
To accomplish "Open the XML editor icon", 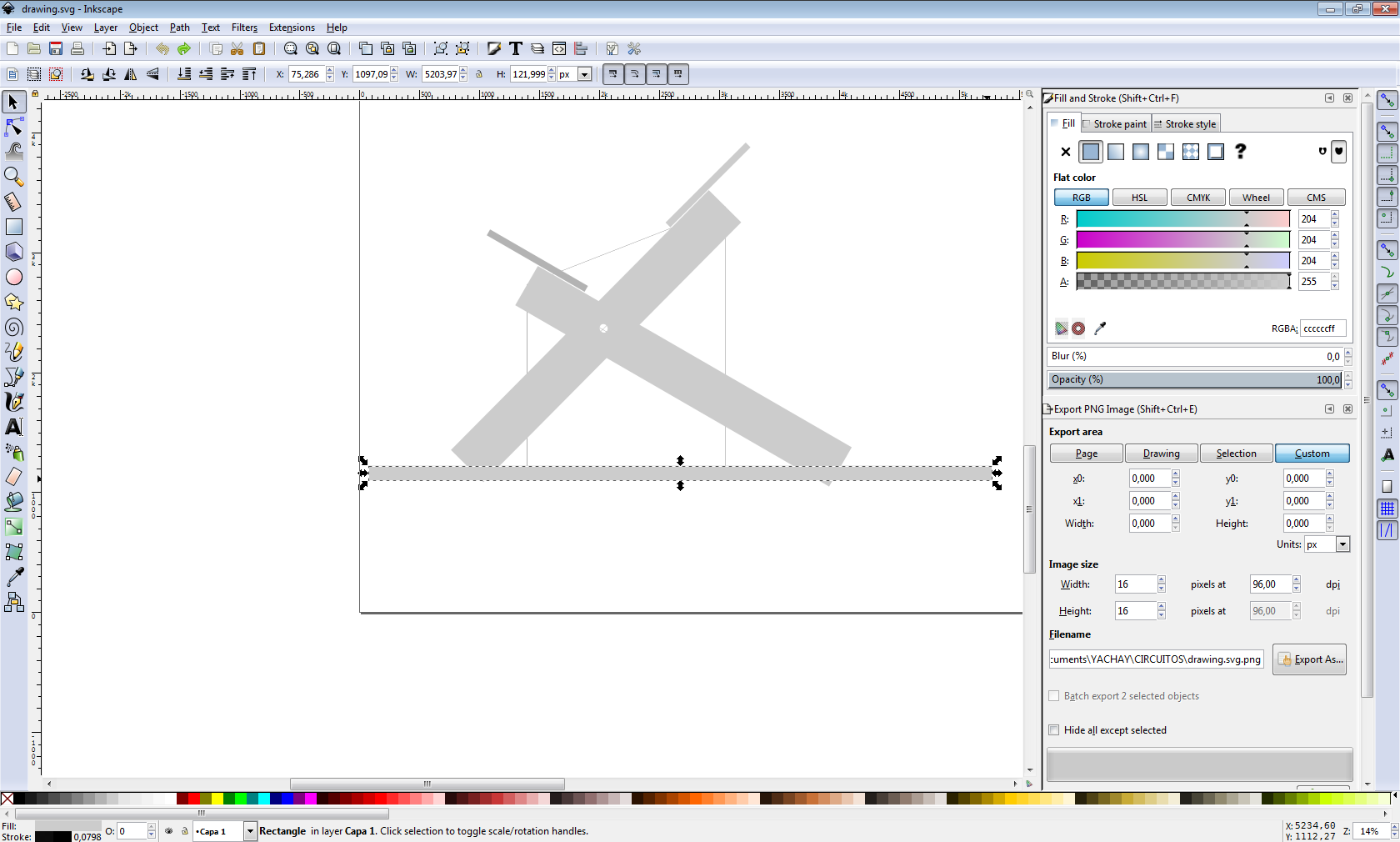I will (x=559, y=48).
